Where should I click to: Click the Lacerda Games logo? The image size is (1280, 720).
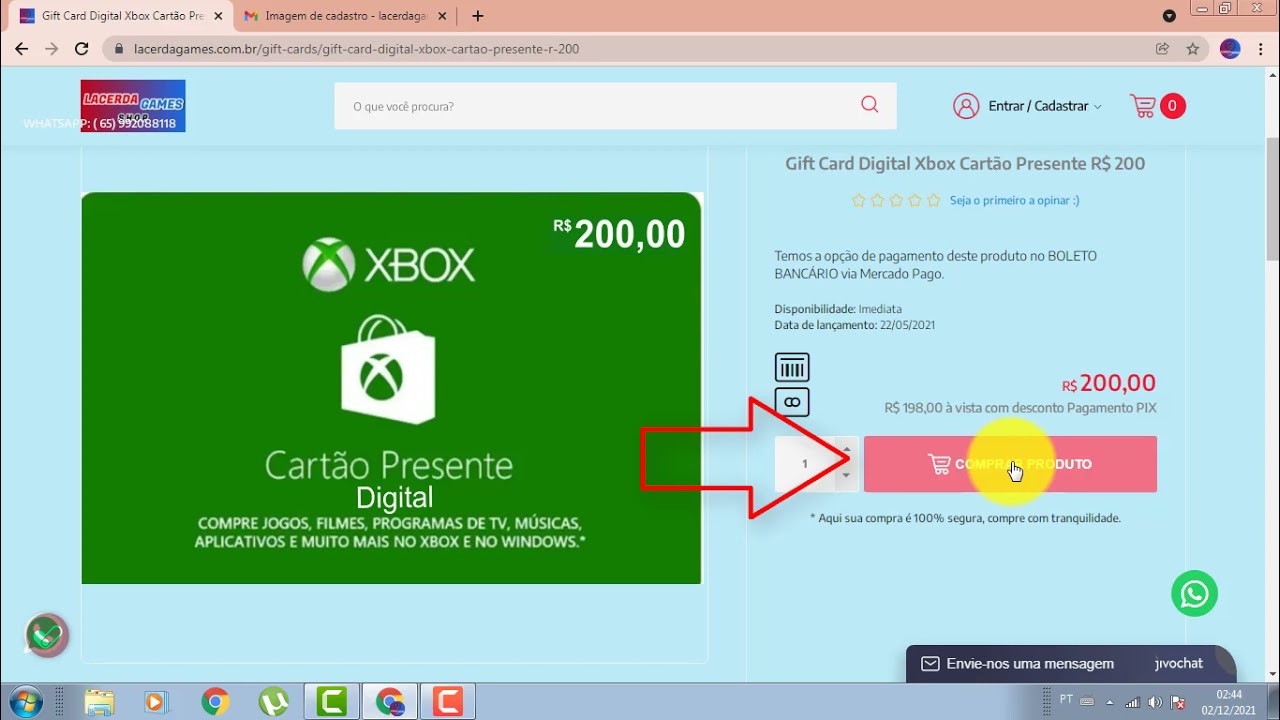coord(133,105)
